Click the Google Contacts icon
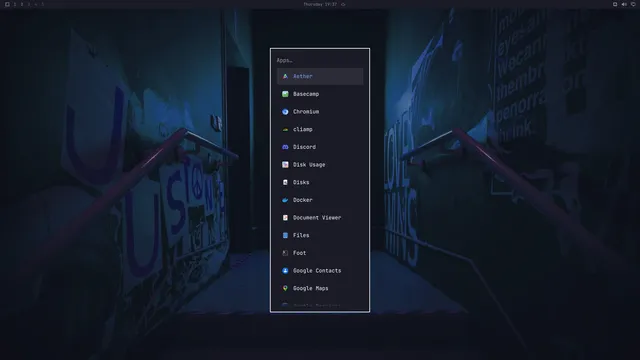Viewport: 640px width, 360px height. [285, 271]
